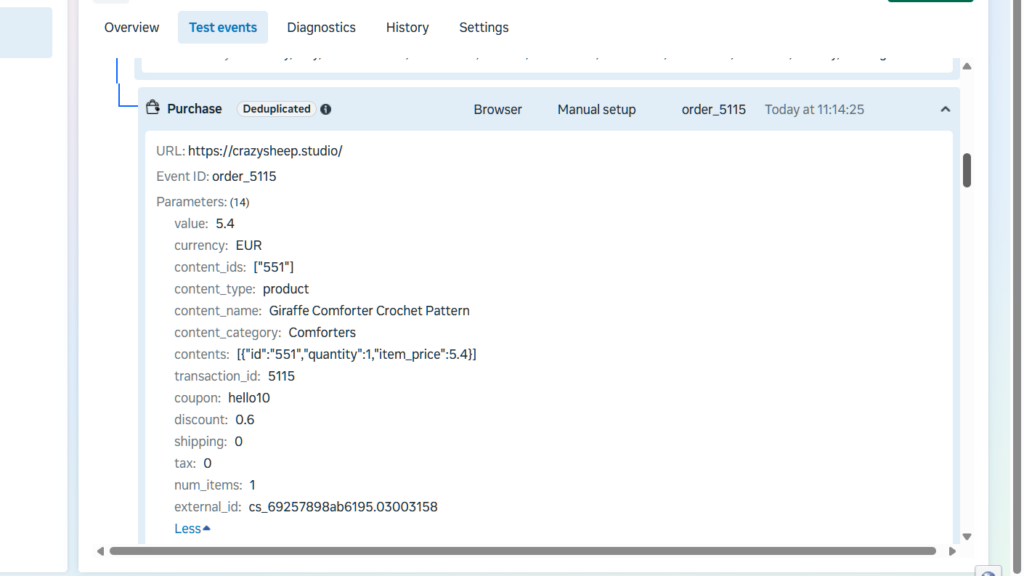Click the Purchase event name label
Screen dimensions: 1024x576
[x=194, y=108]
